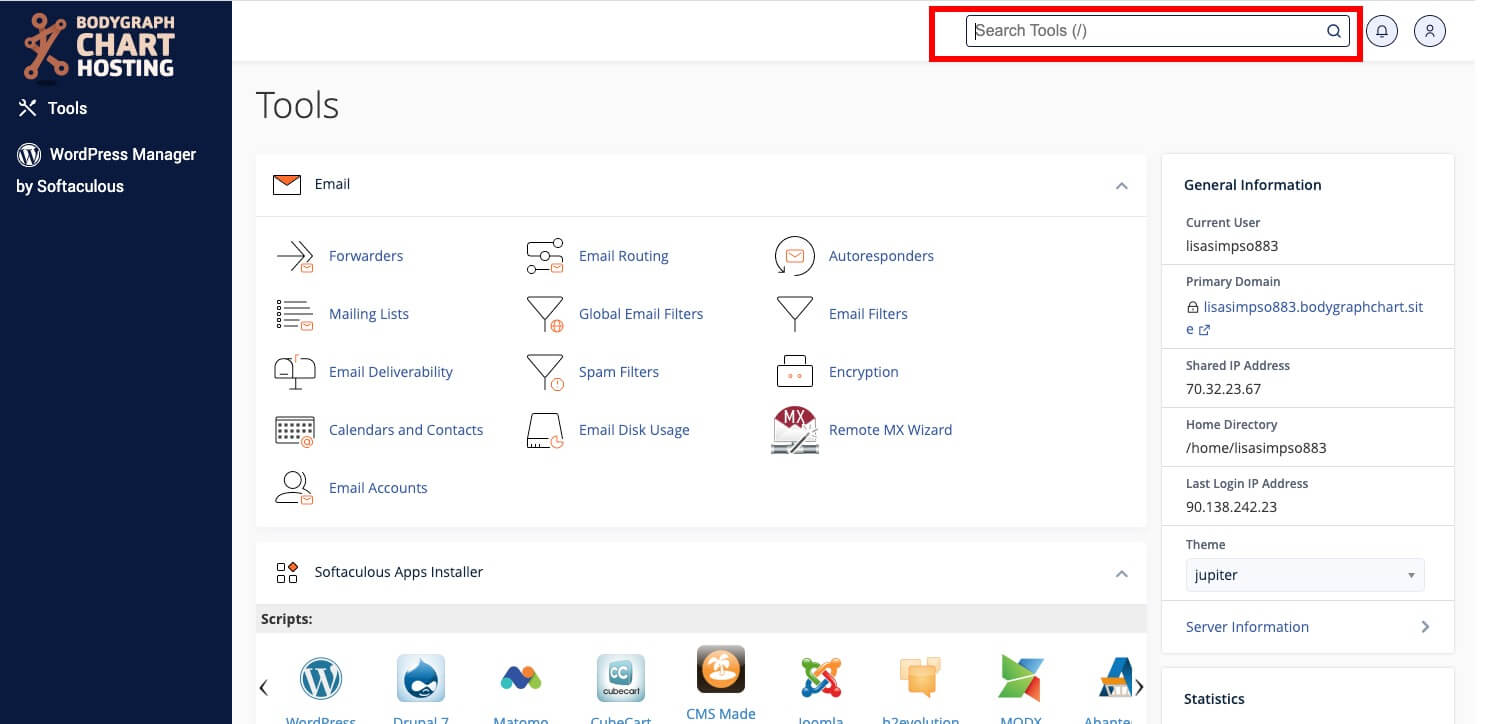Focus the Search Tools input field
Screen dimensions: 1491x724
tap(1157, 31)
